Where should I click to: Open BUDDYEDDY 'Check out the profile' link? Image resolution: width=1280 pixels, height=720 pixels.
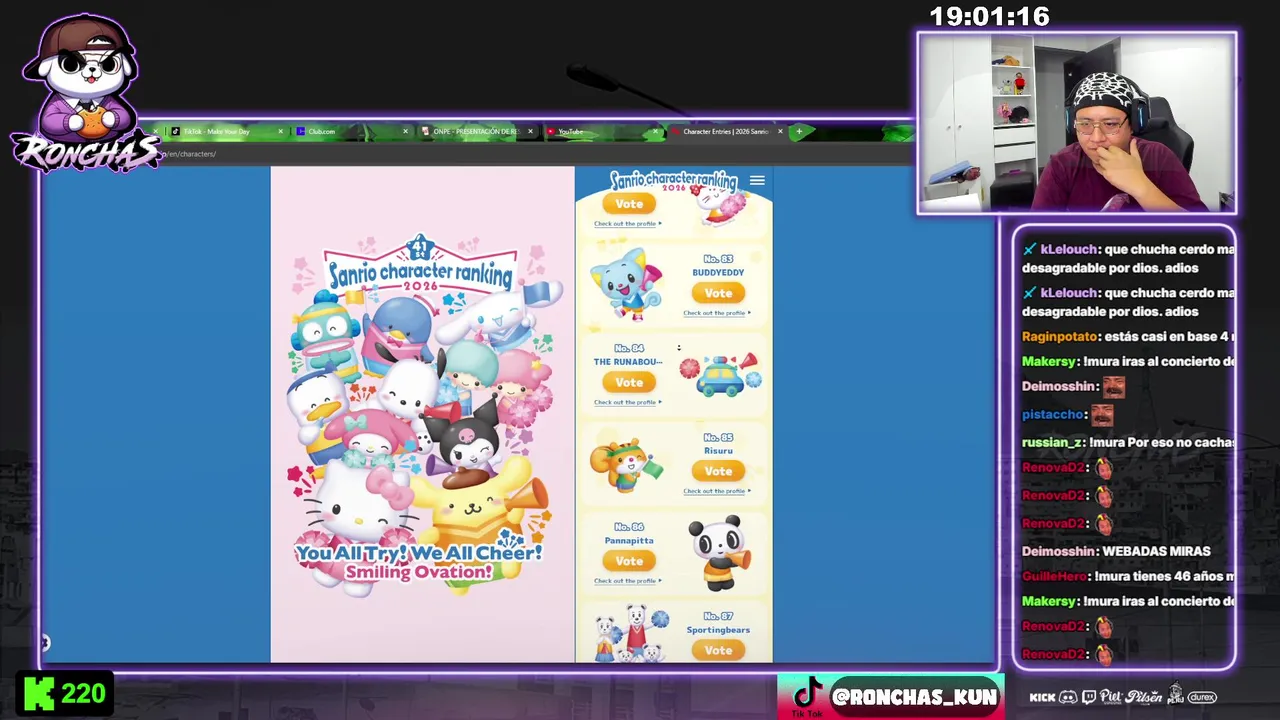[717, 313]
